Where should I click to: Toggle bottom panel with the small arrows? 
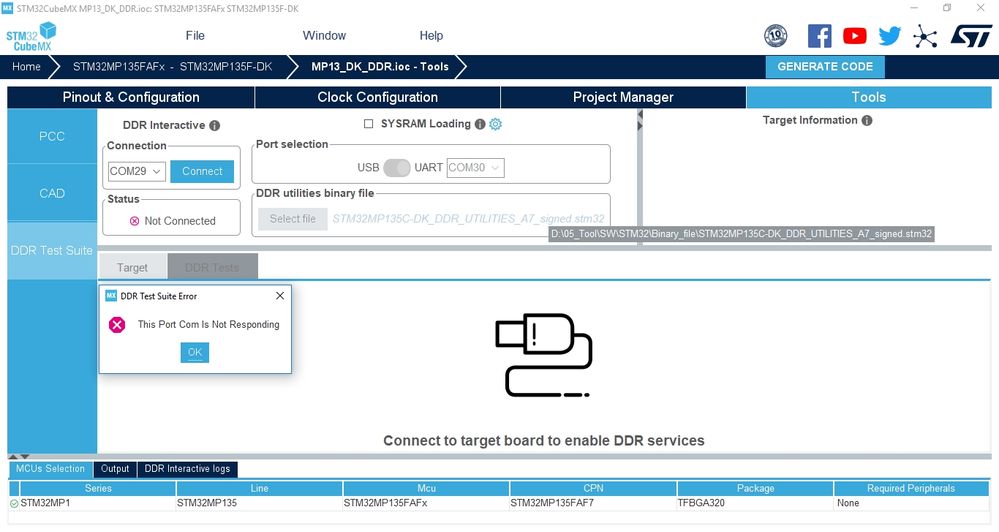coord(18,457)
